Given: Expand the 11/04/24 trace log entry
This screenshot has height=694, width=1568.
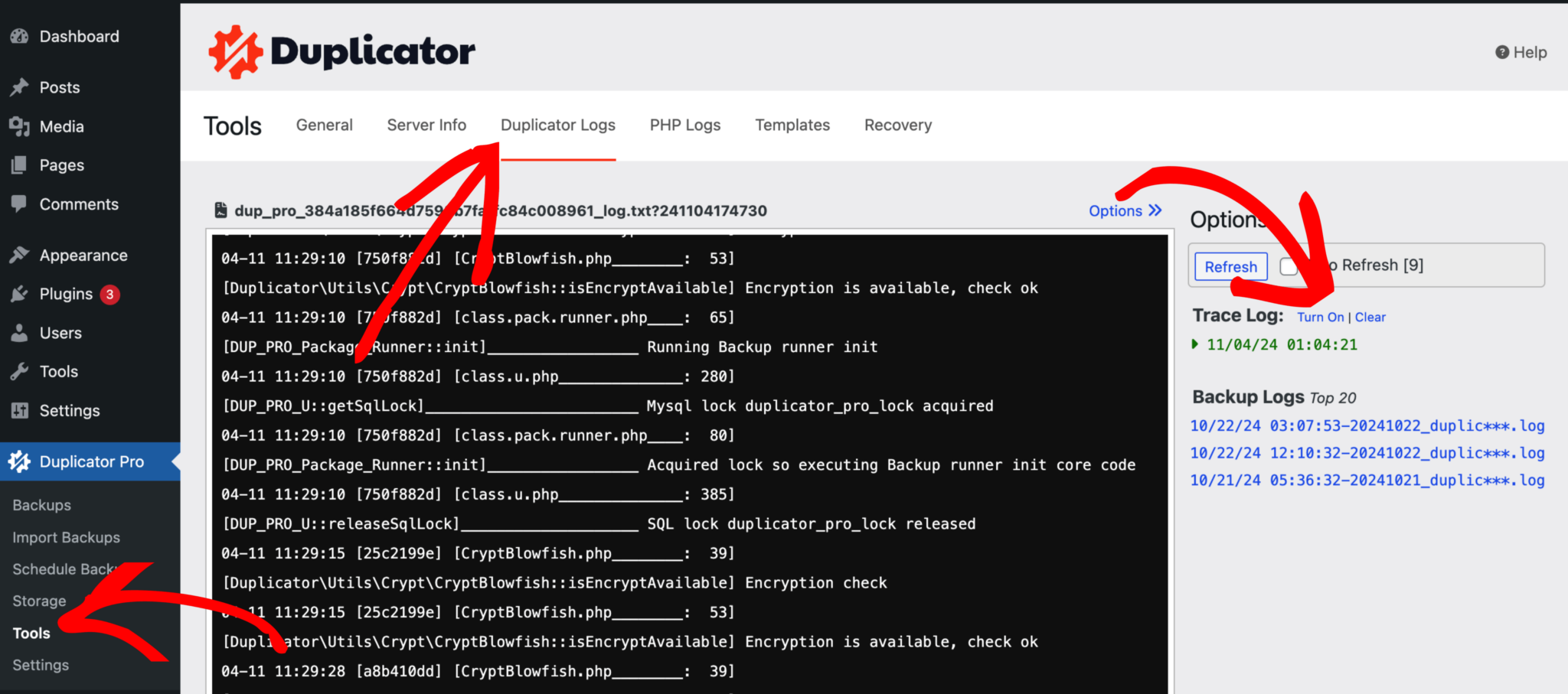Looking at the screenshot, I should (x=1194, y=344).
